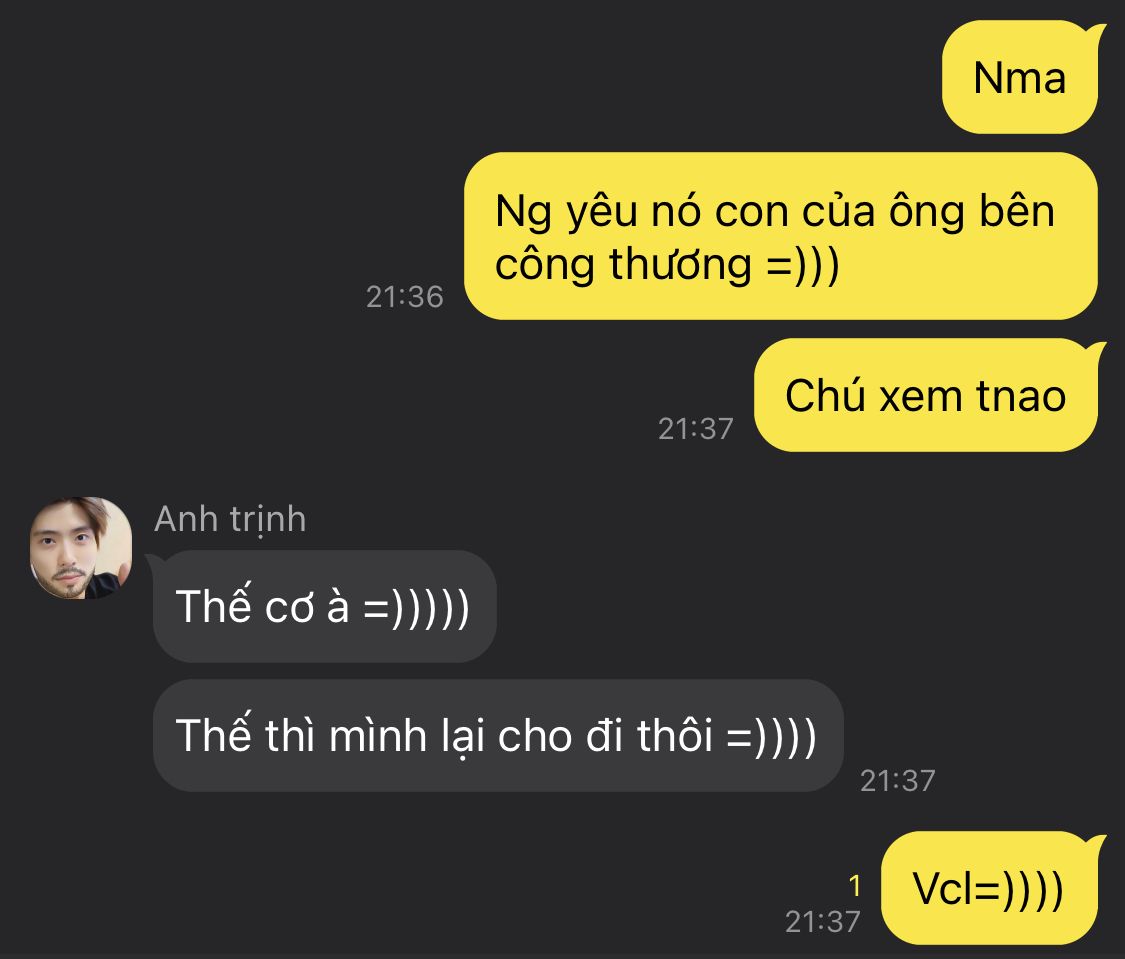Image resolution: width=1125 pixels, height=959 pixels.
Task: Tap the read count '1' indicator
Action: 855,887
